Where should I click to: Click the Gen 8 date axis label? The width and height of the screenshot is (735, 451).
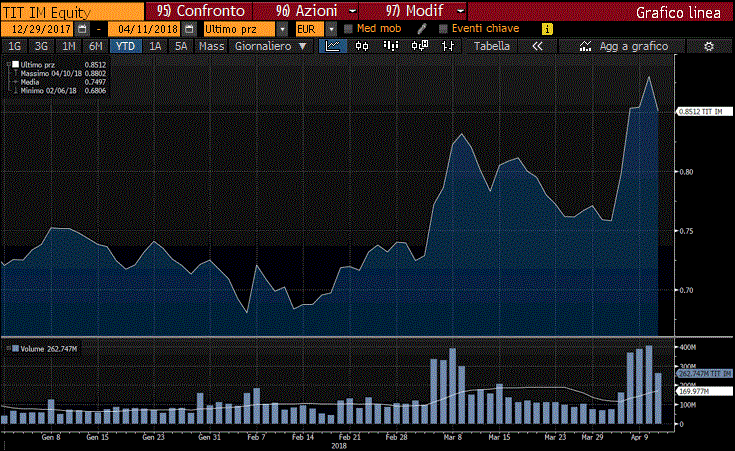pos(51,437)
